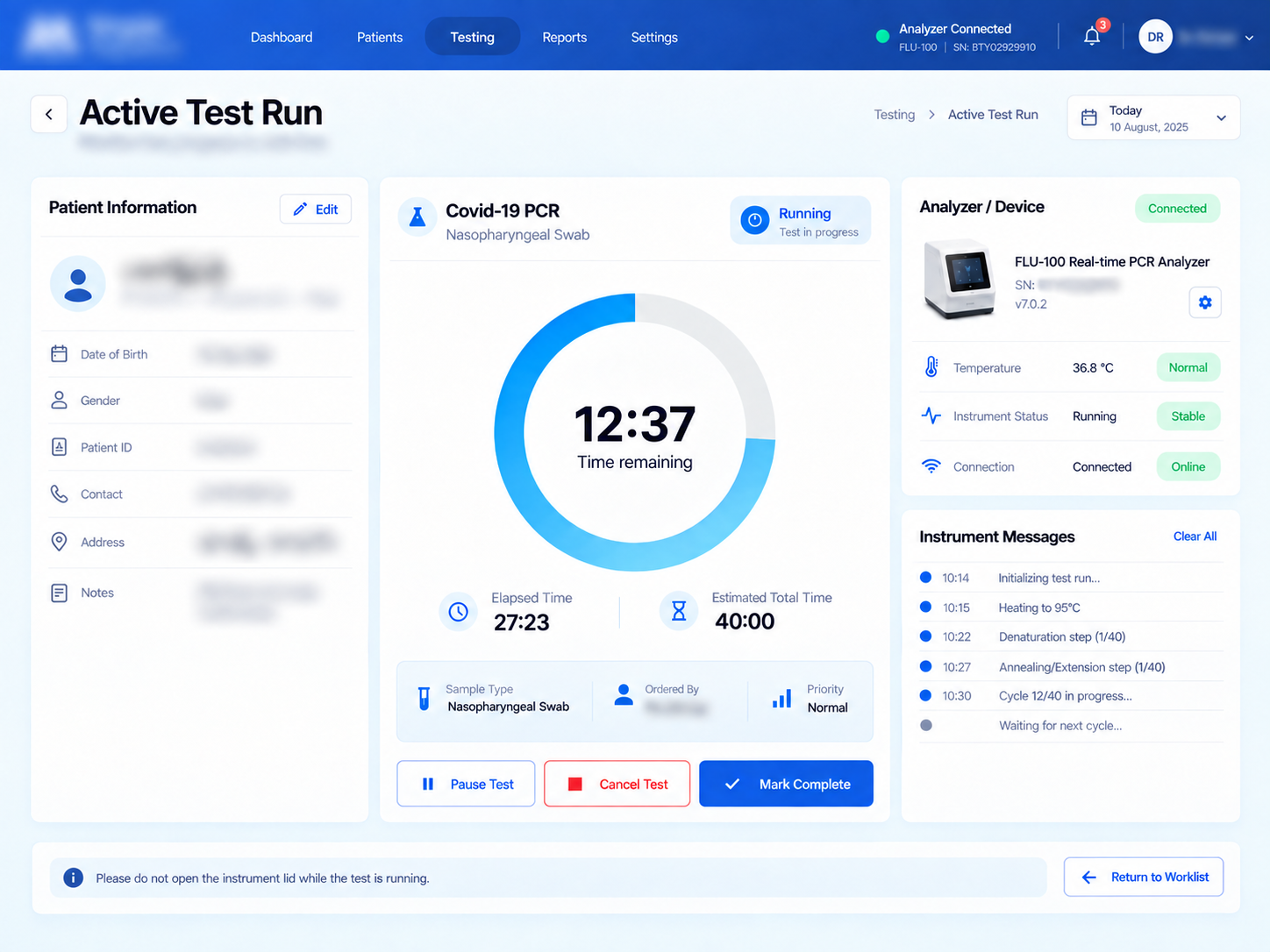Image resolution: width=1270 pixels, height=952 pixels.
Task: Click the Notes document icon
Action: 59,593
